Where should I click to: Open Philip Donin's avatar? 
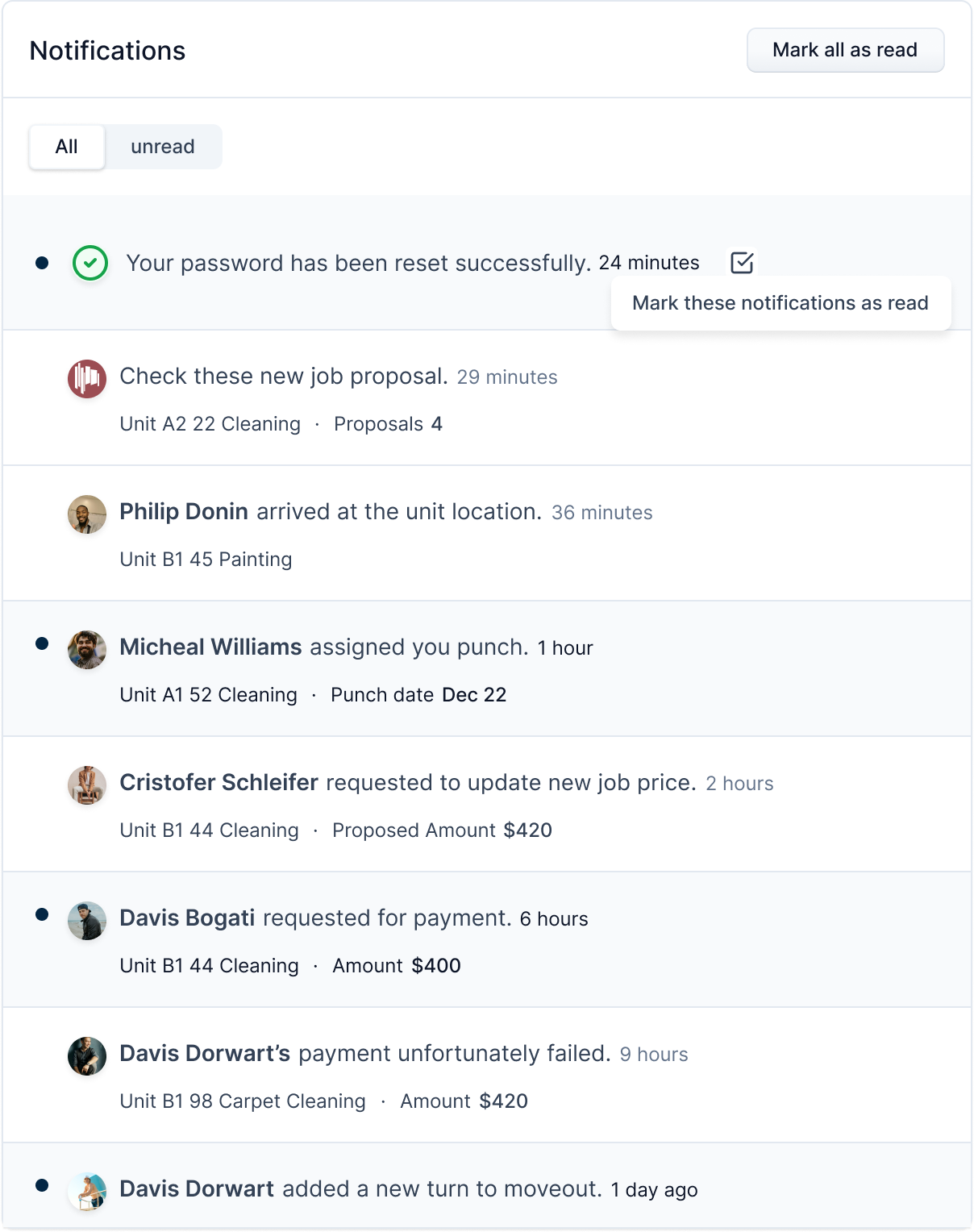pyautogui.click(x=87, y=514)
